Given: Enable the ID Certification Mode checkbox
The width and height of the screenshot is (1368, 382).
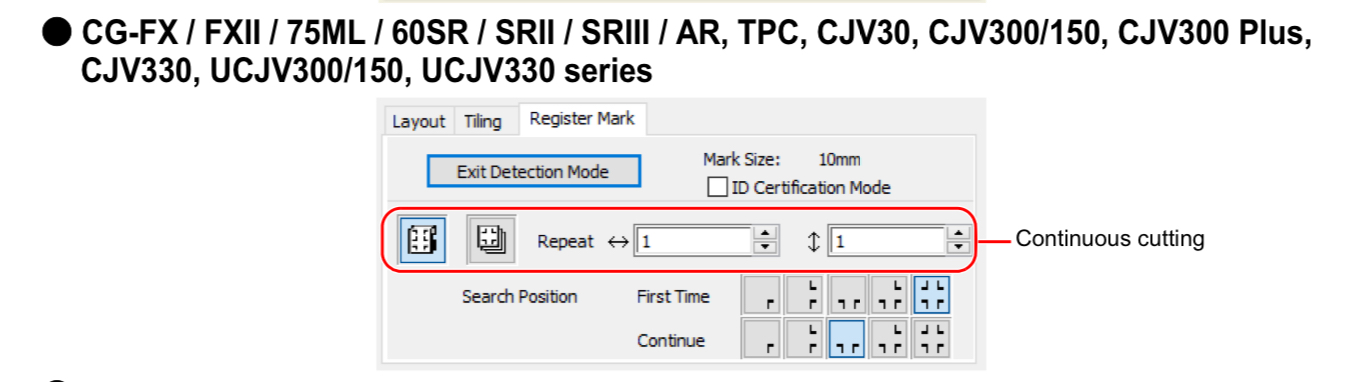Looking at the screenshot, I should point(716,187).
